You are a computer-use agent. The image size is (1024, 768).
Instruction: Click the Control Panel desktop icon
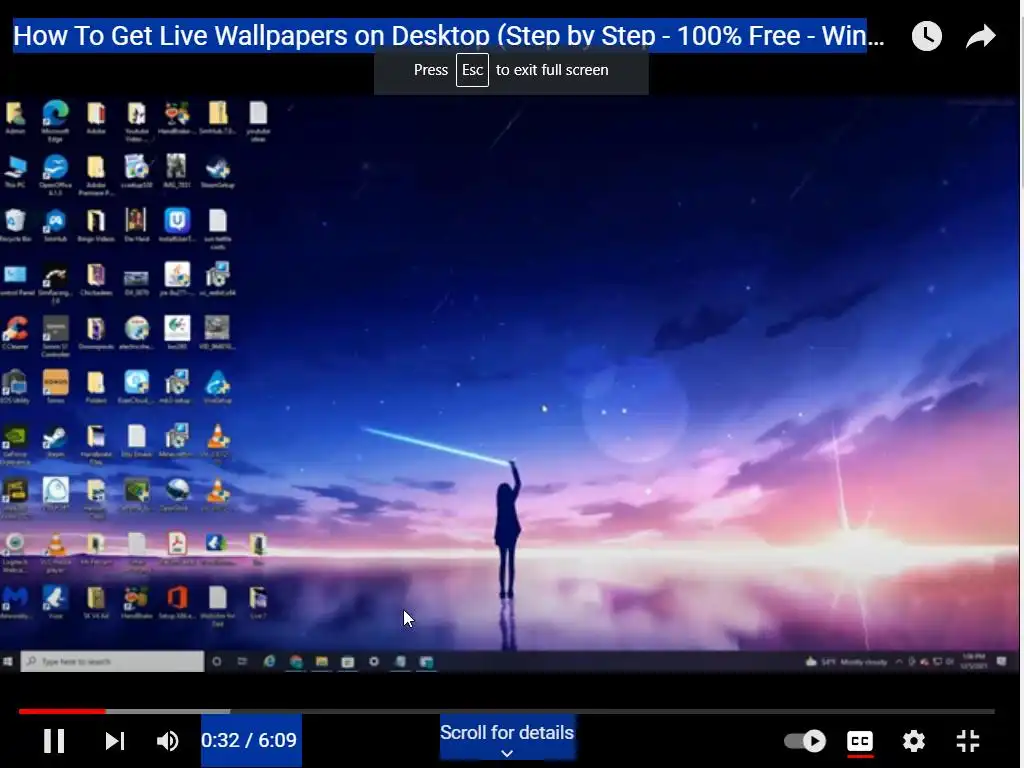point(15,280)
